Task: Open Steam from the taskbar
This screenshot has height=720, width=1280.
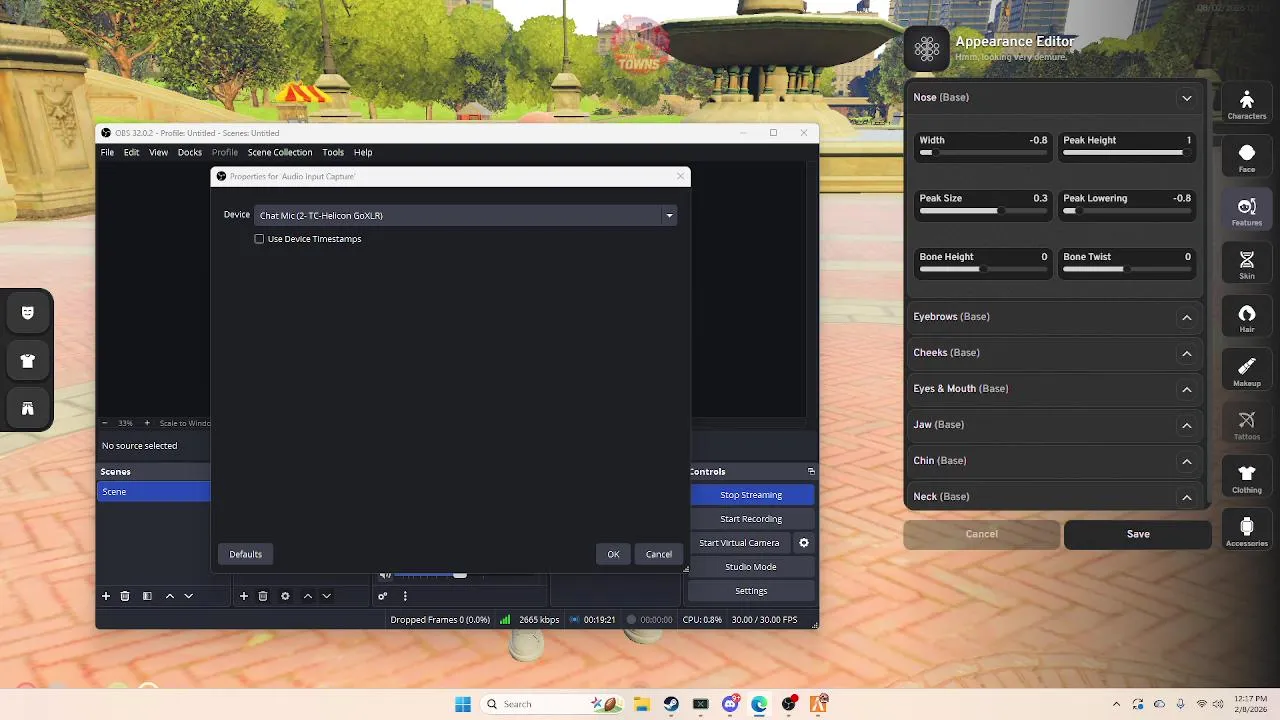Action: [671, 704]
